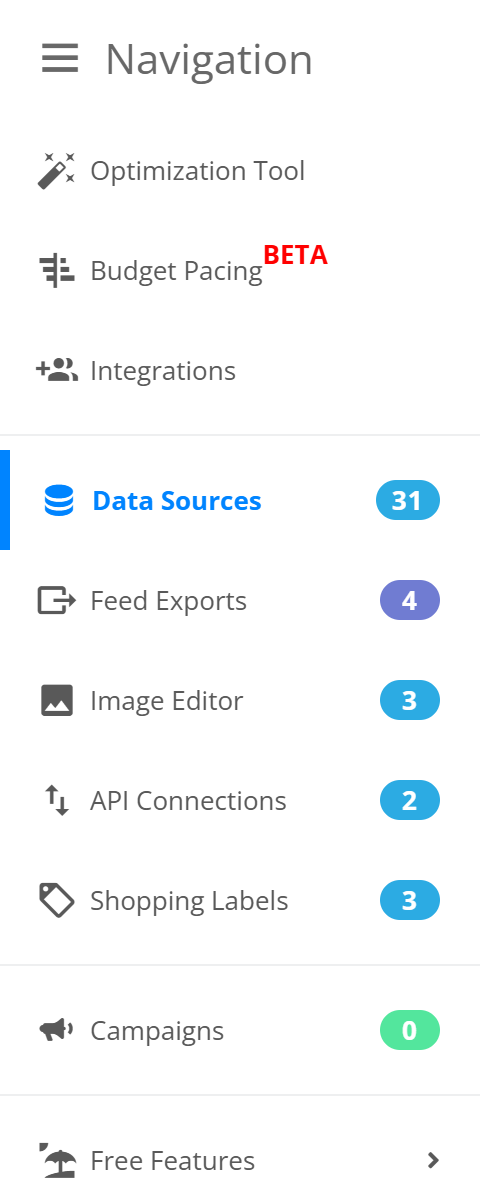480x1180 pixels.
Task: Select Data Sources menu item
Action: point(240,500)
